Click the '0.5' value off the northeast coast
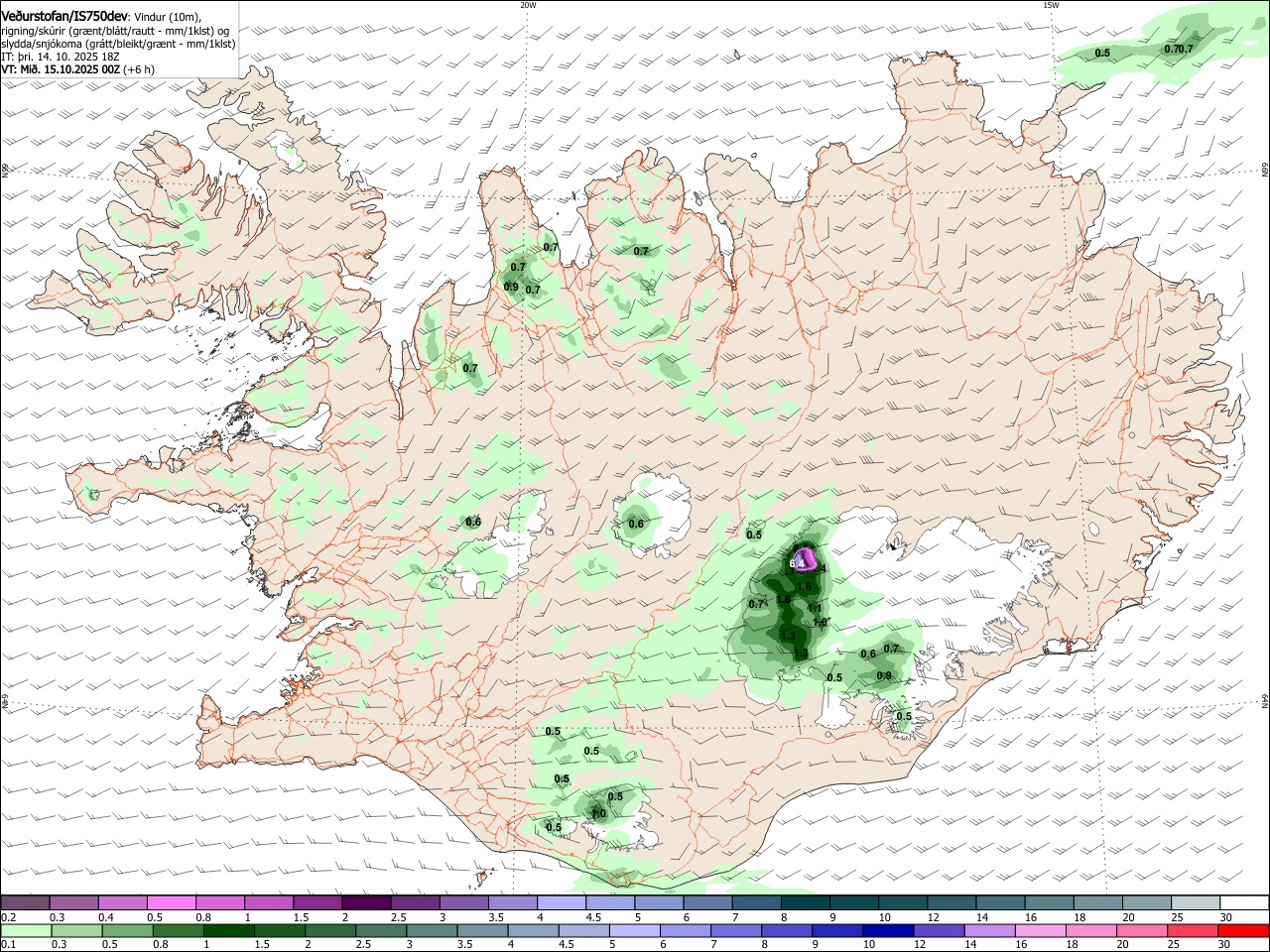Image resolution: width=1270 pixels, height=952 pixels. [x=1102, y=53]
